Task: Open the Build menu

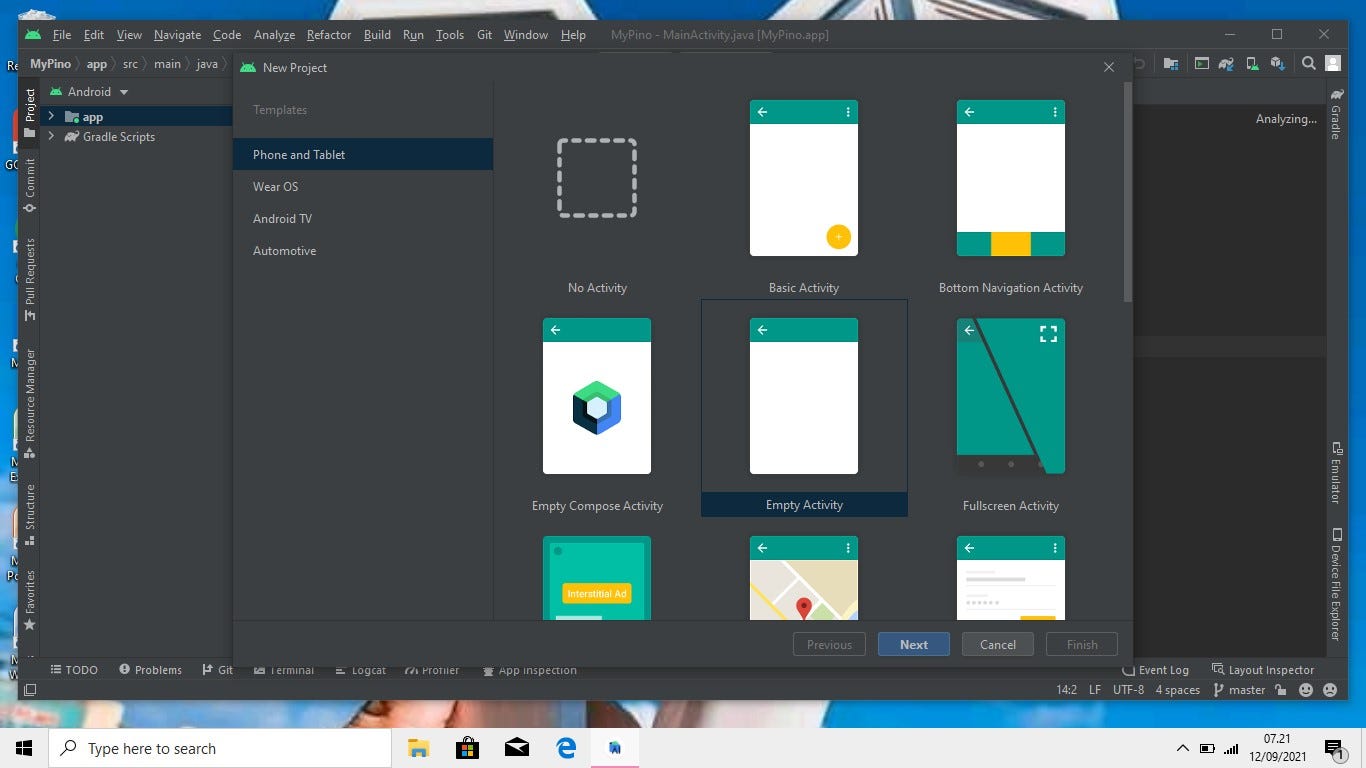Action: pyautogui.click(x=377, y=34)
